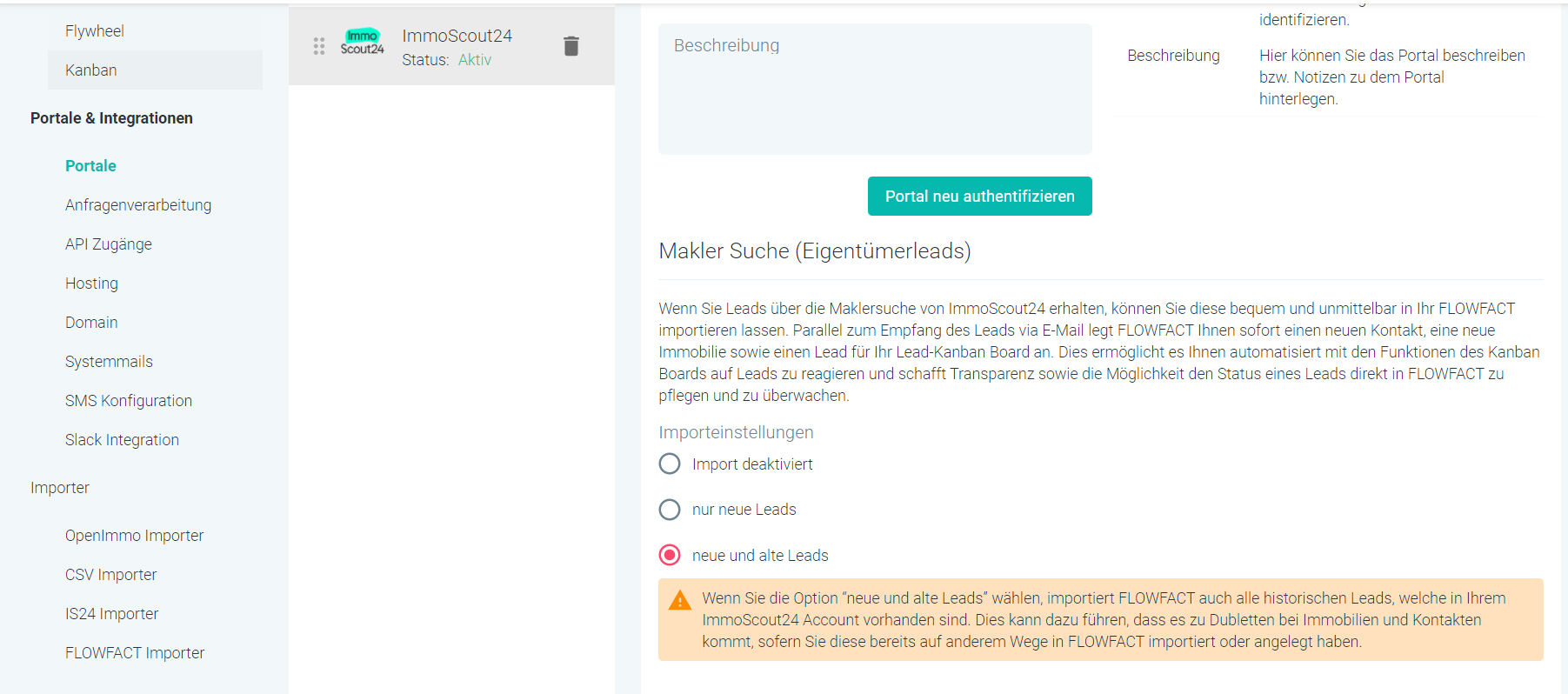
Task: Open Systemmails settings
Action: point(109,362)
